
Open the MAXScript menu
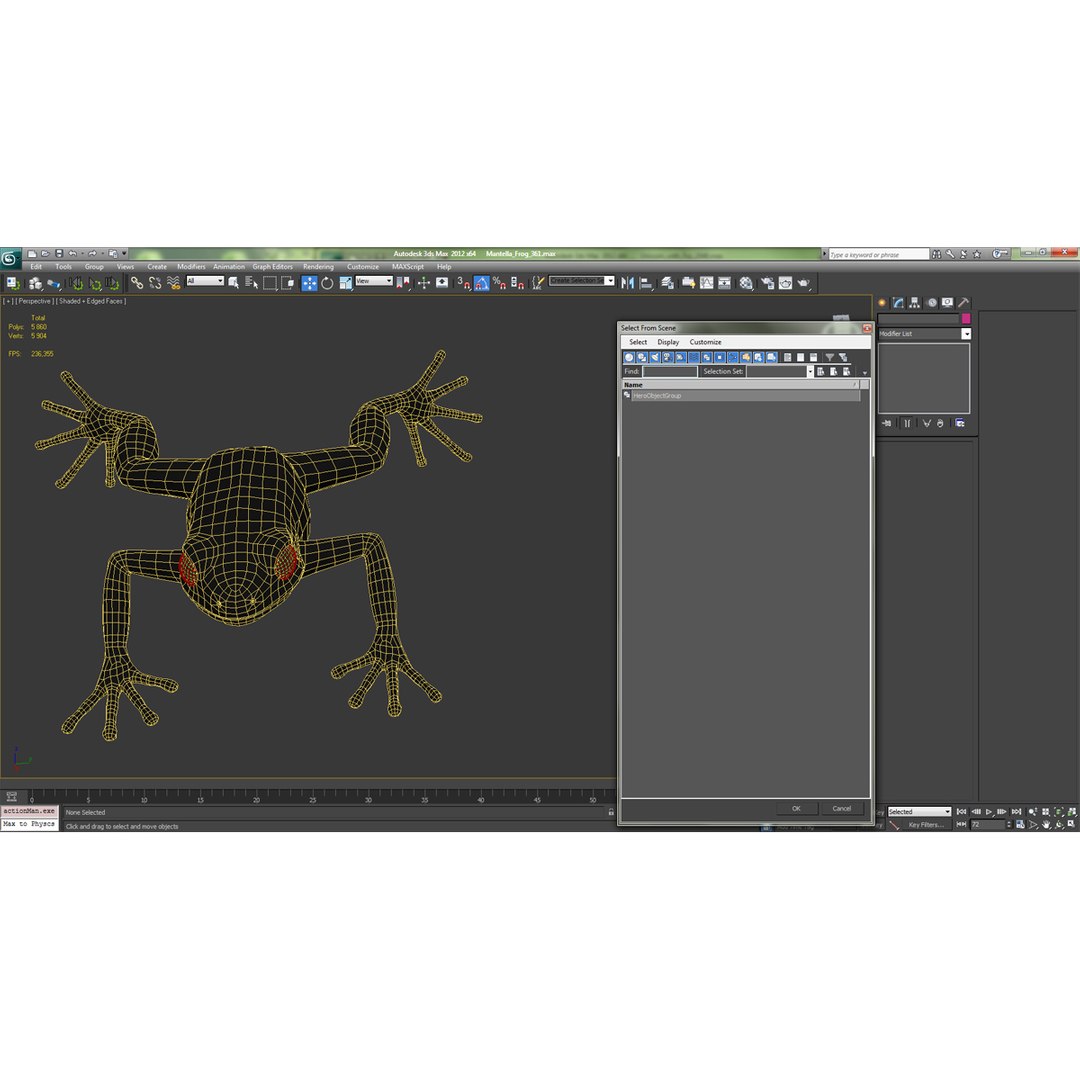408,267
